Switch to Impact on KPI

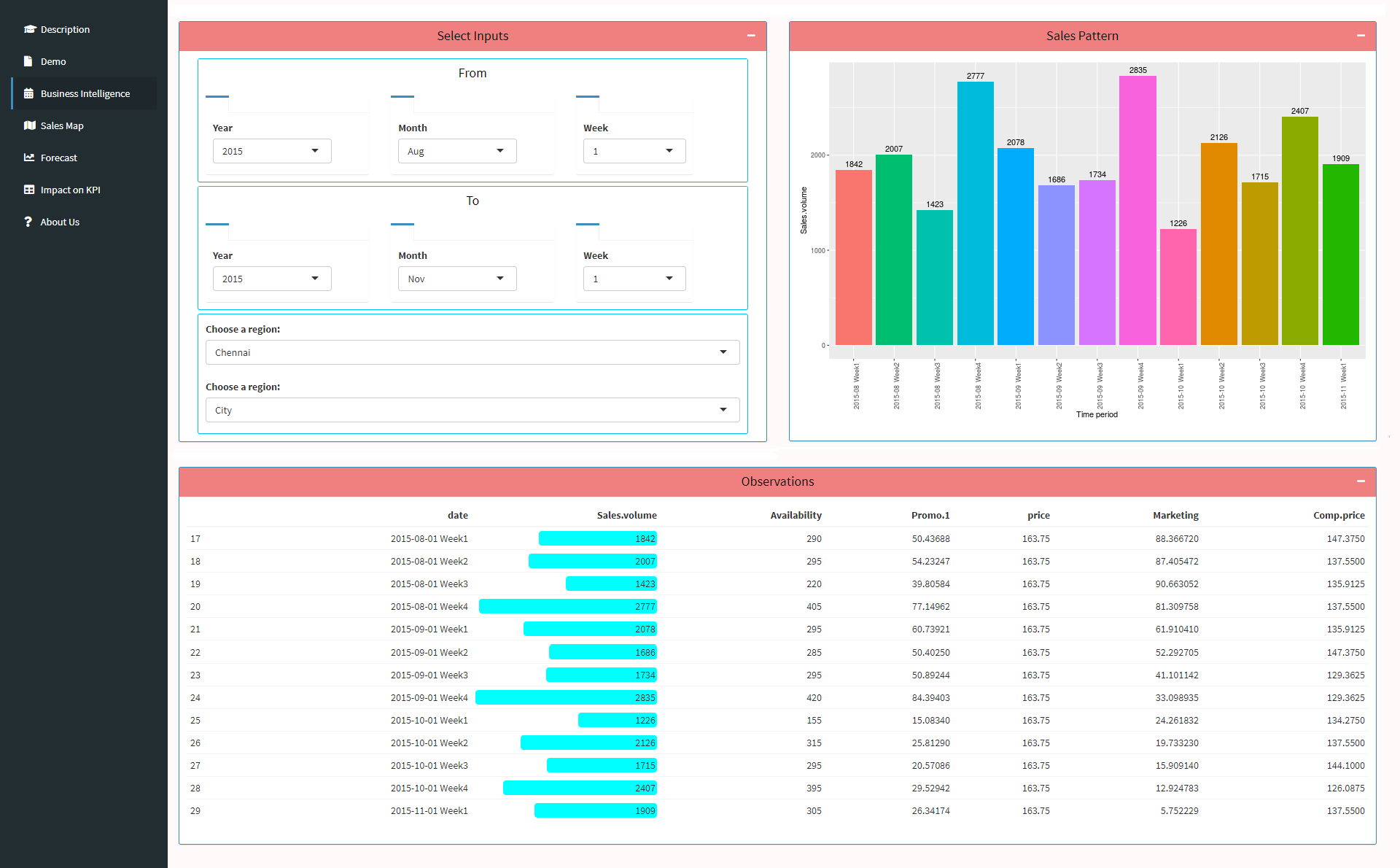[84, 190]
